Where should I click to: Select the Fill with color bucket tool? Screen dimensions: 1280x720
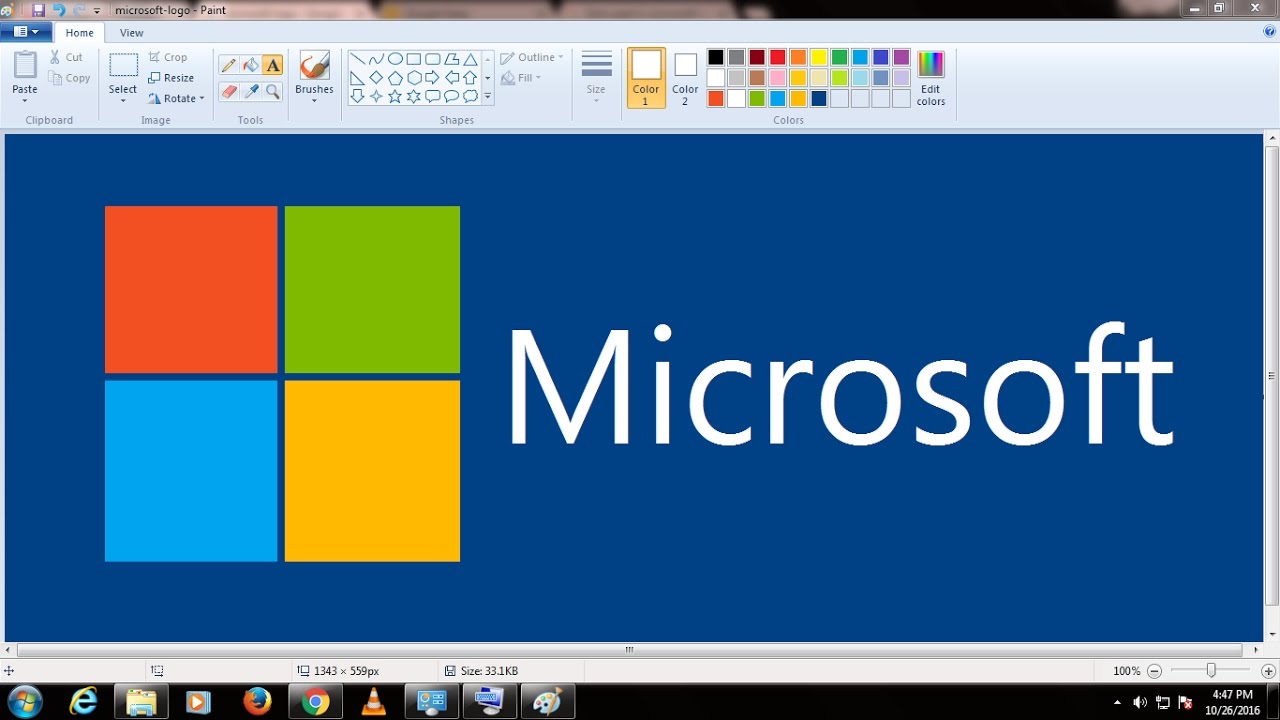251,65
